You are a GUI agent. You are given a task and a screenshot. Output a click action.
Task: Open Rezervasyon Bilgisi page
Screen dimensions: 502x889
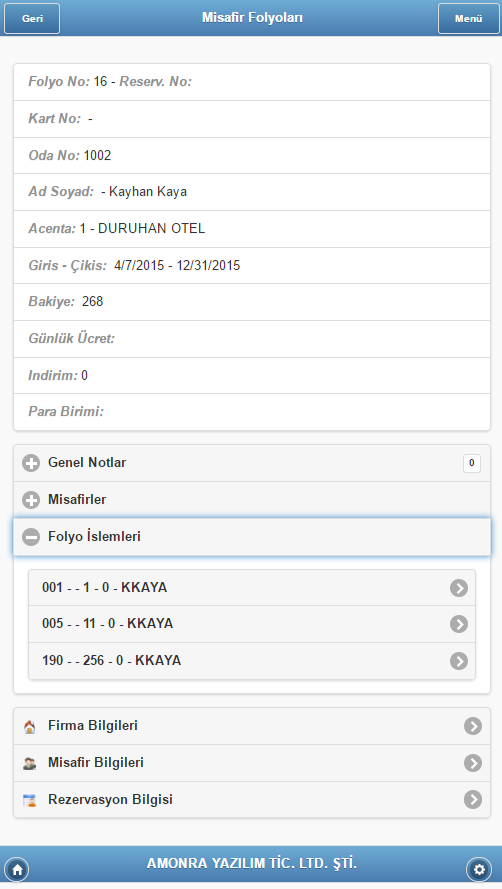coord(252,799)
